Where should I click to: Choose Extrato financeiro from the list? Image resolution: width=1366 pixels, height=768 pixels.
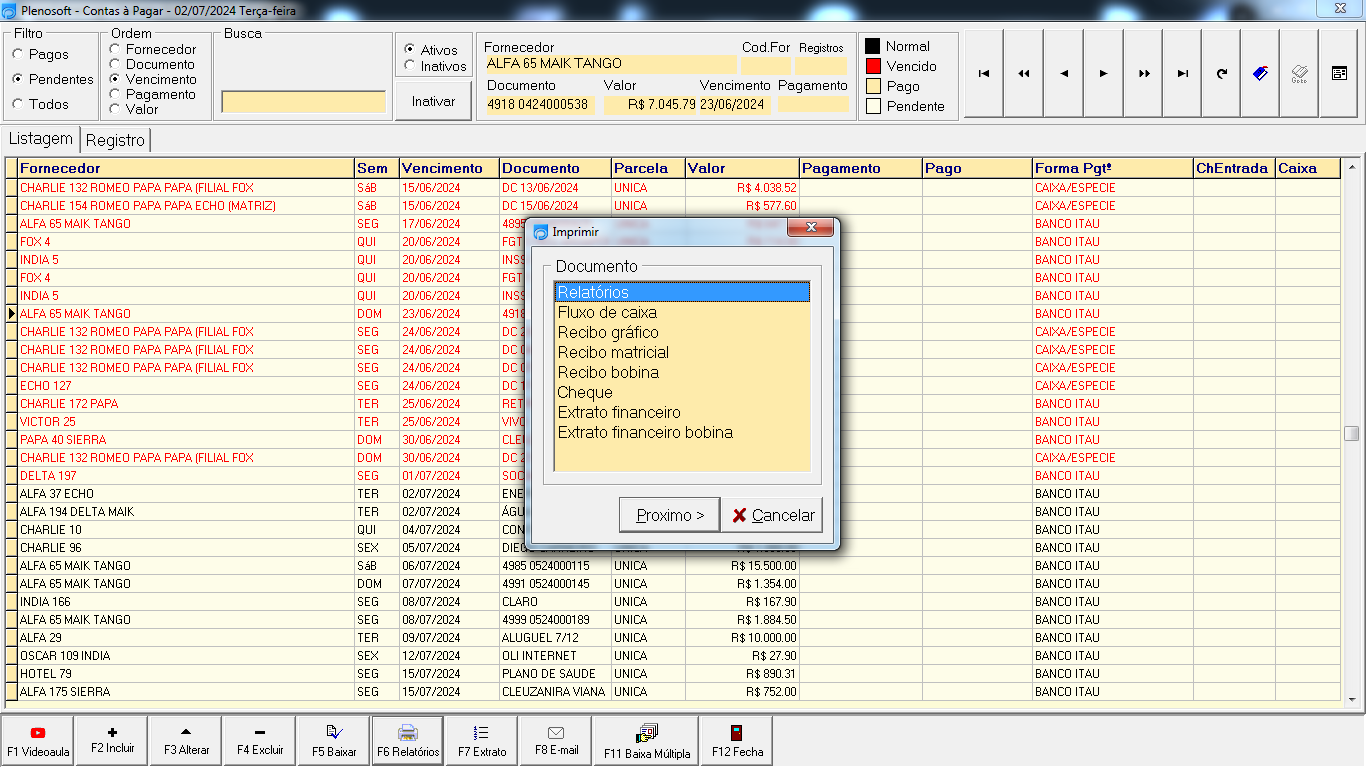[619, 413]
